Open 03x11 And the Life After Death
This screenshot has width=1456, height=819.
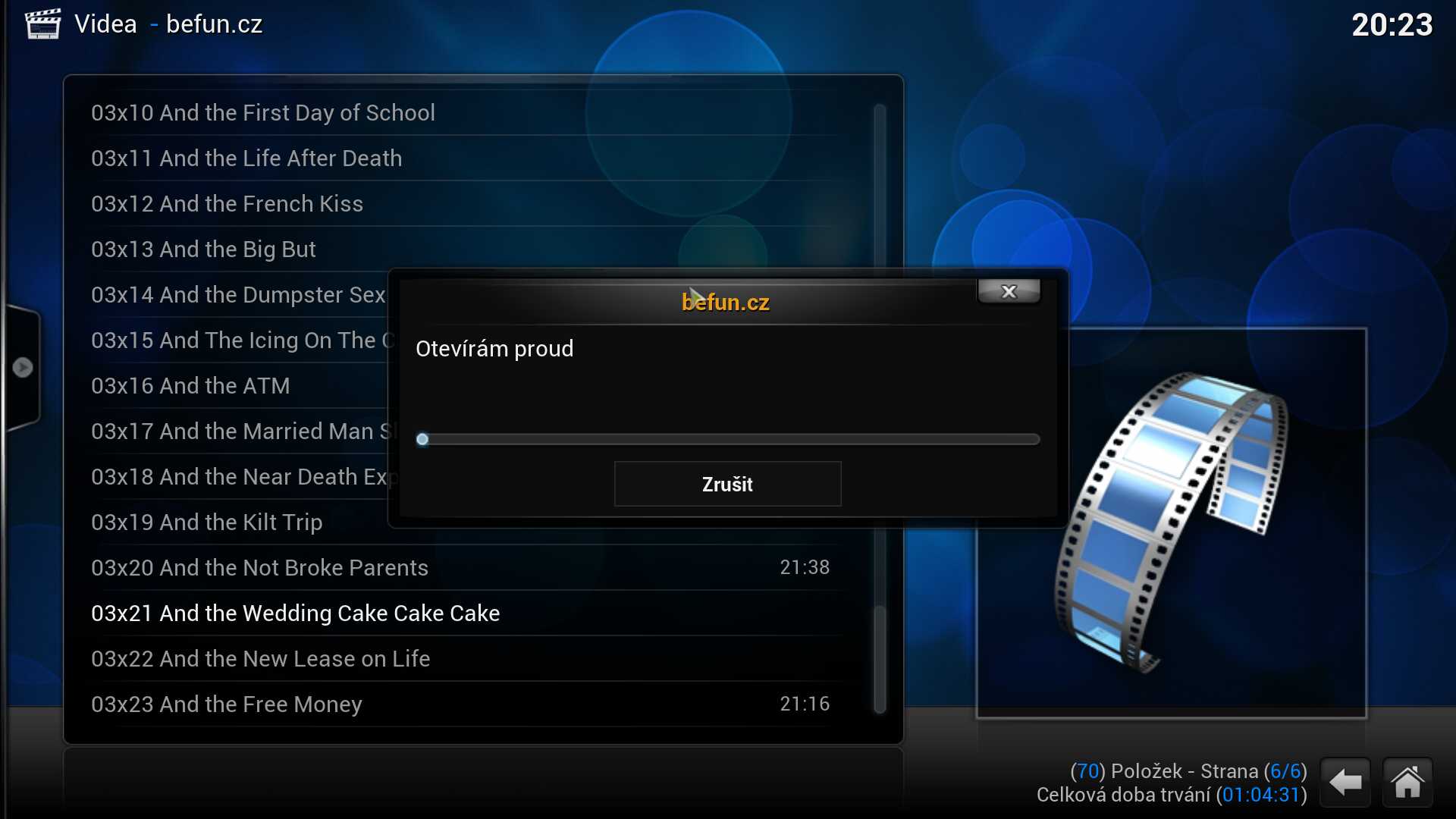pos(246,158)
